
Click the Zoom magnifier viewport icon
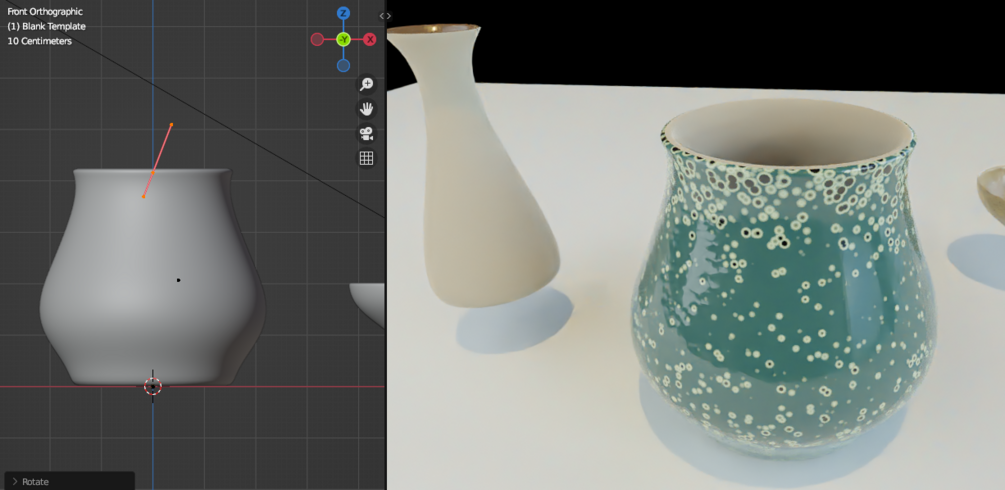coord(366,84)
